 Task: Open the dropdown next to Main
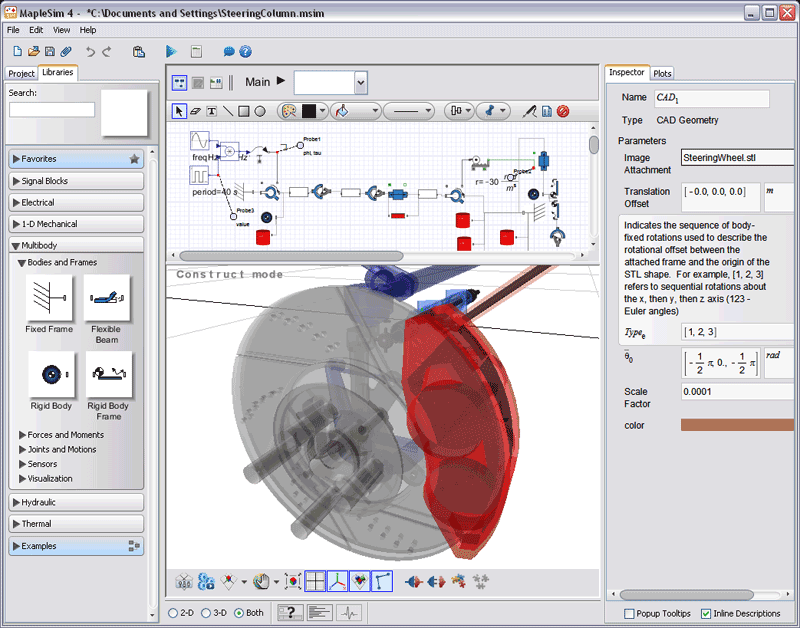(361, 83)
